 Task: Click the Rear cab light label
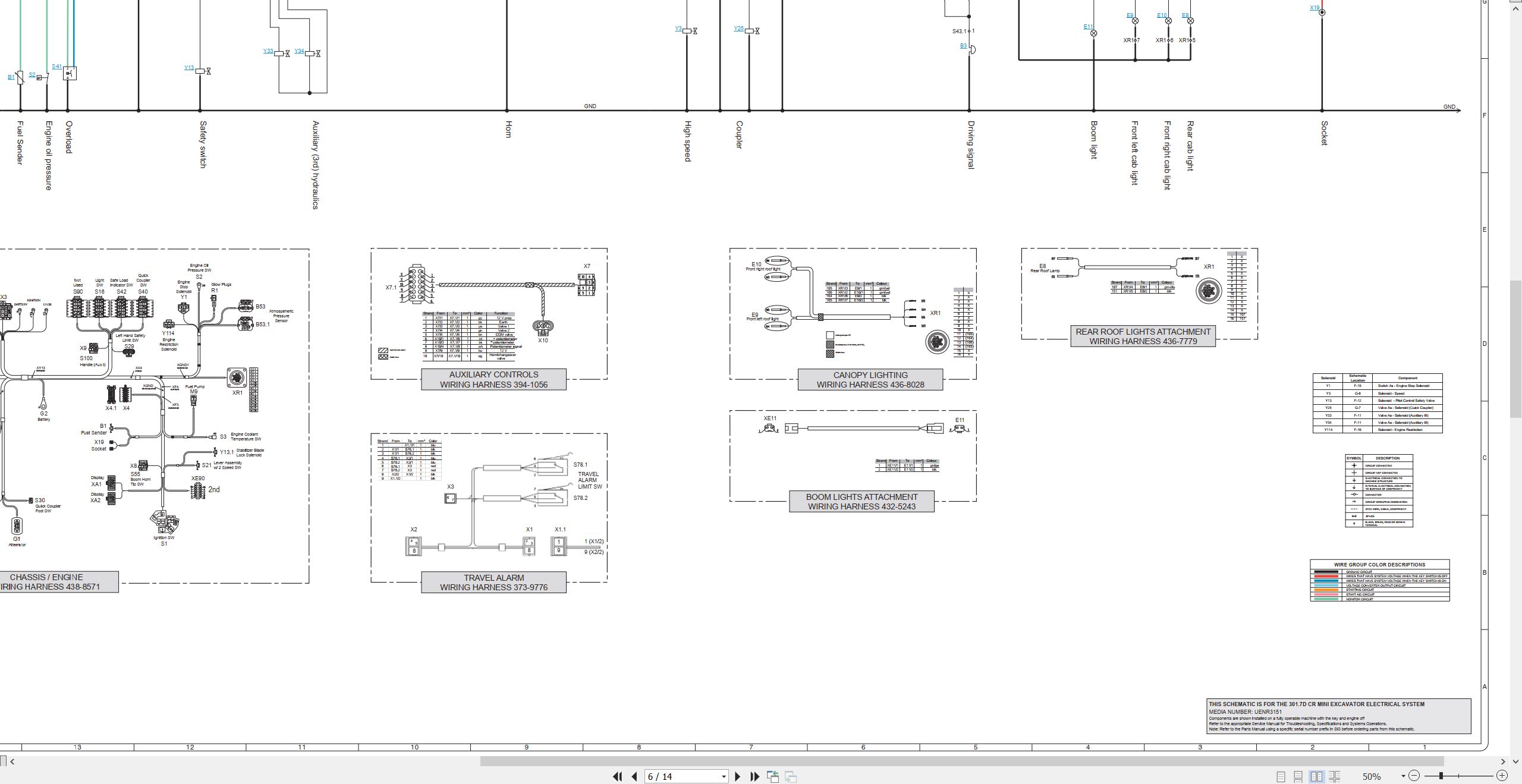[1190, 146]
